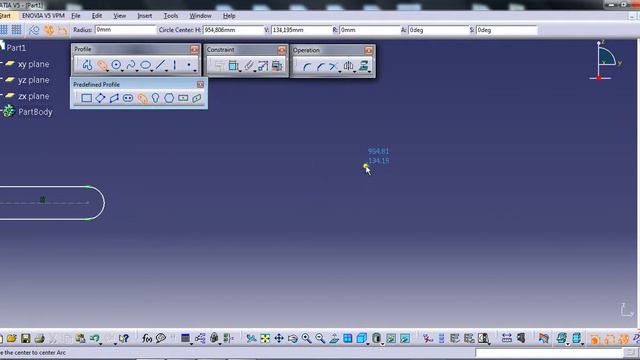The height and width of the screenshot is (360, 640).
Task: Click the What's This help icon
Action: (x=124, y=338)
